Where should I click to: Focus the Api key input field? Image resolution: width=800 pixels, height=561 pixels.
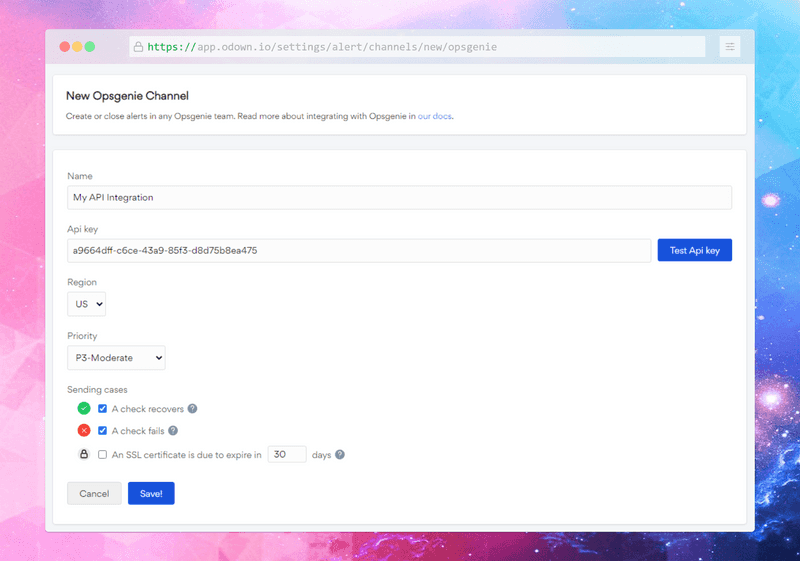[x=359, y=250]
